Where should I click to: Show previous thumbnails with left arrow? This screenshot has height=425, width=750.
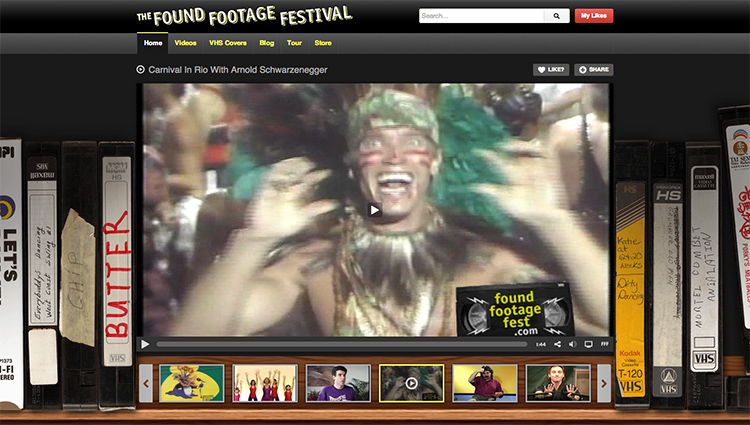(146, 383)
